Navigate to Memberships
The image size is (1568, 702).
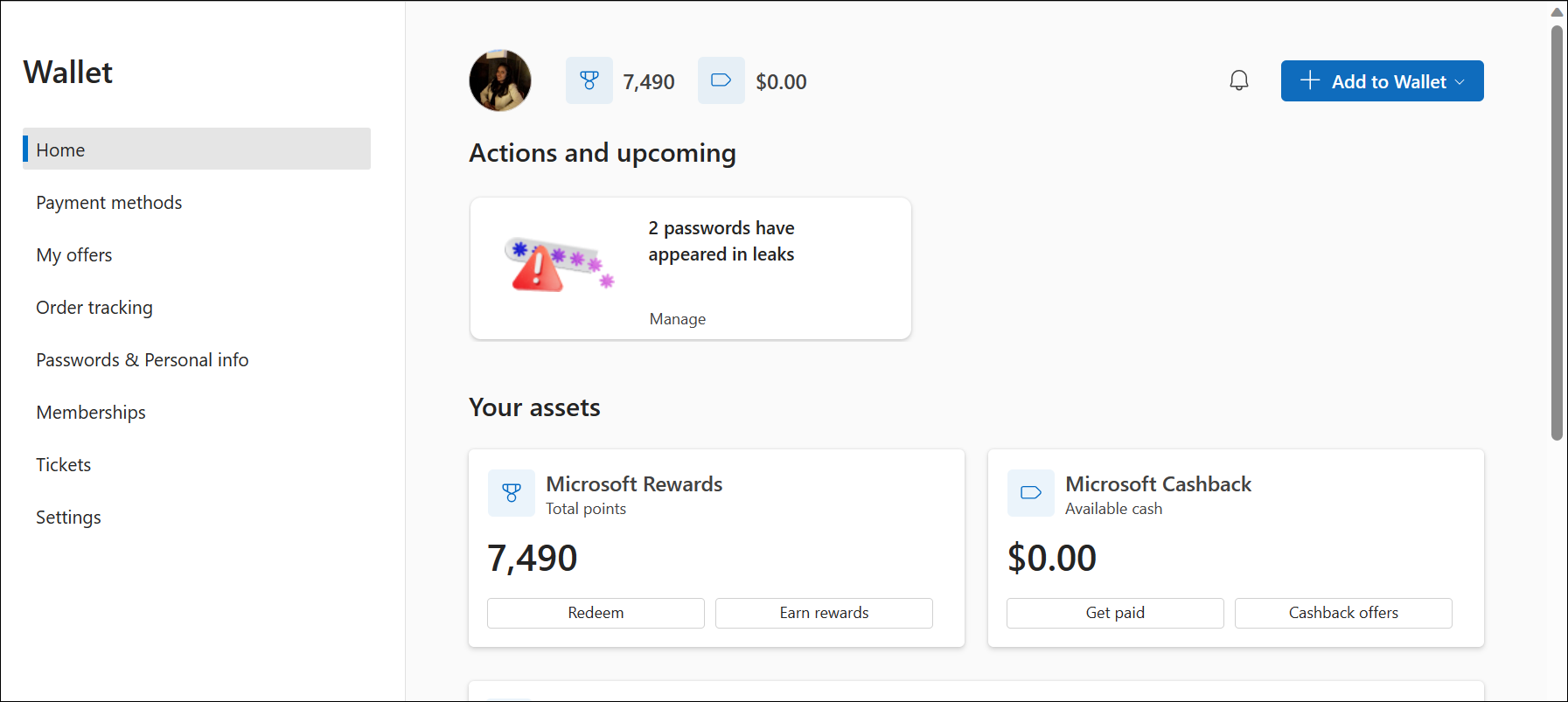[x=91, y=413]
